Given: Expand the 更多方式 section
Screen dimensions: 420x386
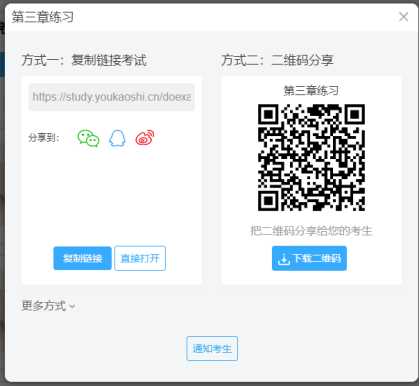Looking at the screenshot, I should click(48, 306).
